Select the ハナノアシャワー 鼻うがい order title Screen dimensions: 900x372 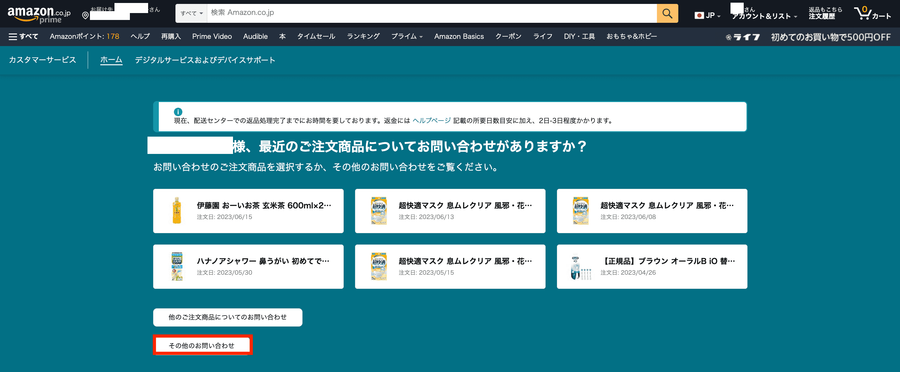pos(263,261)
